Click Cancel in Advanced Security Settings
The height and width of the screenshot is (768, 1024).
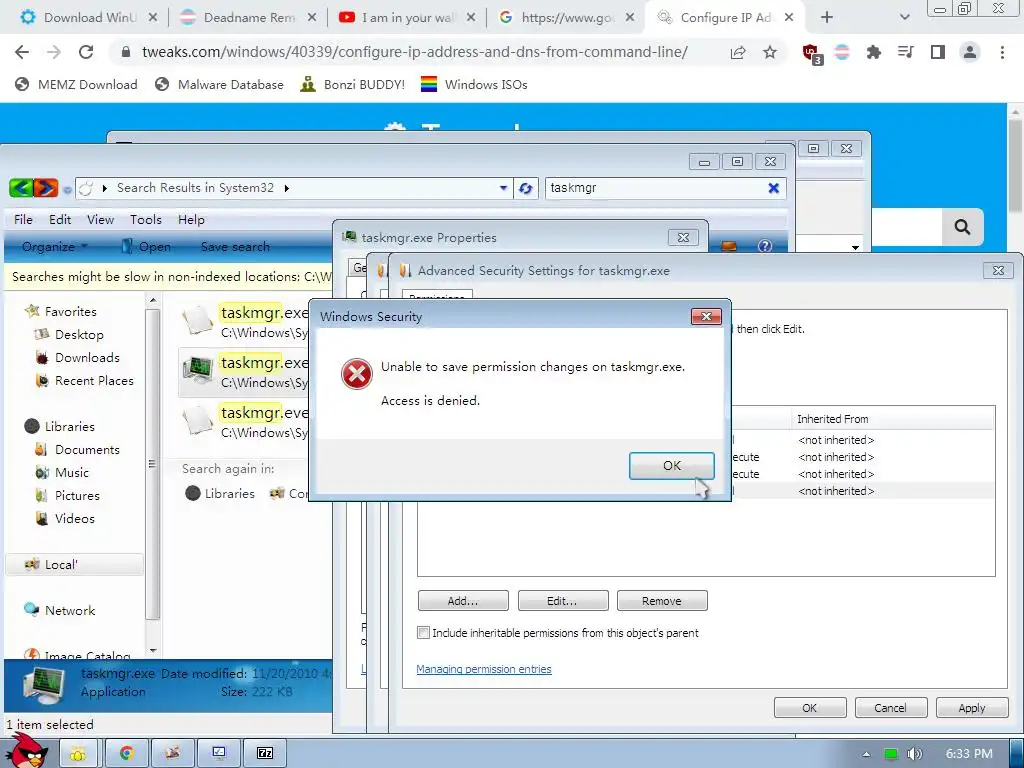tap(890, 708)
